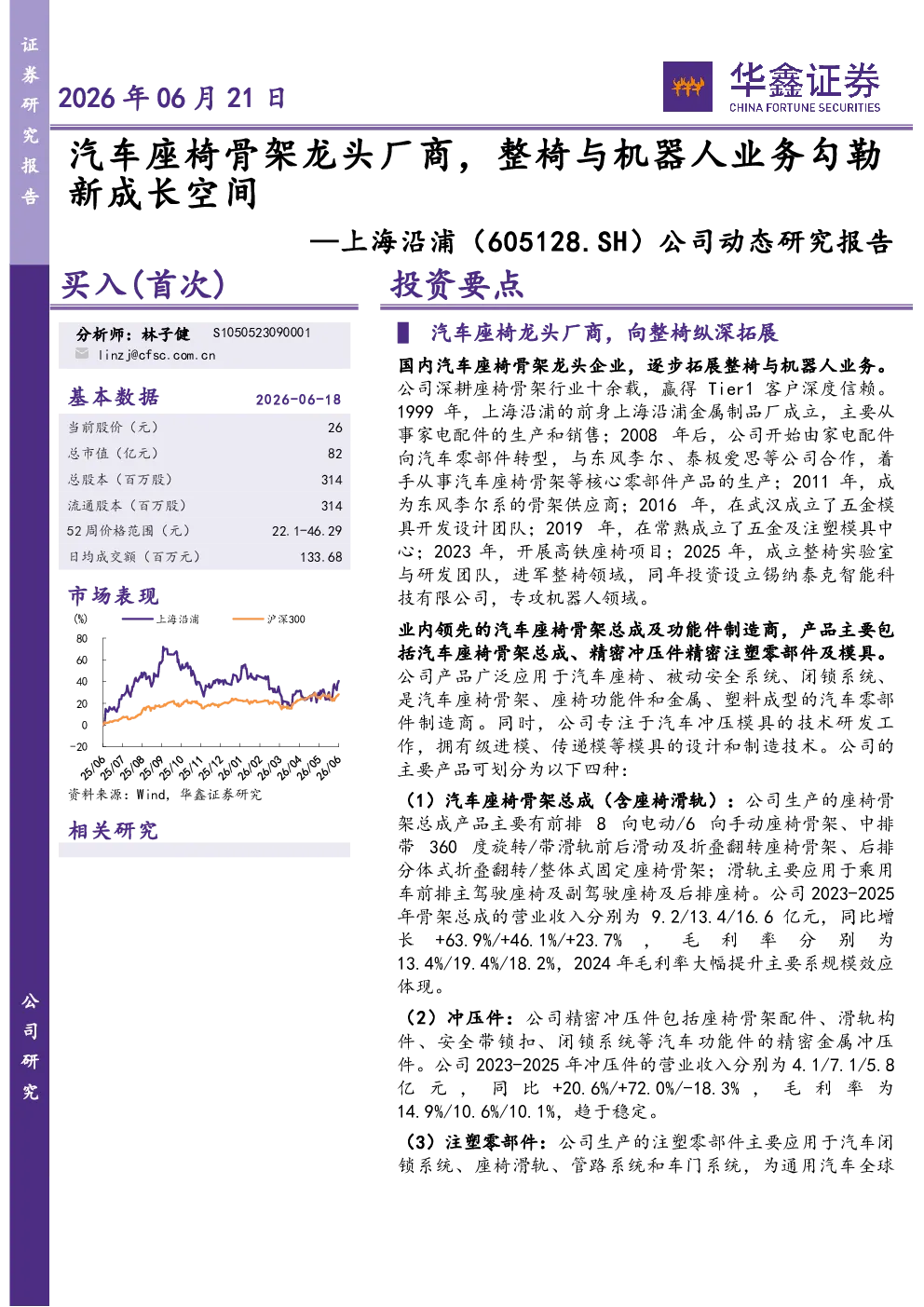The width and height of the screenshot is (924, 1307).
Task: Click the sidebar label 公司研究
Action: [30, 1045]
